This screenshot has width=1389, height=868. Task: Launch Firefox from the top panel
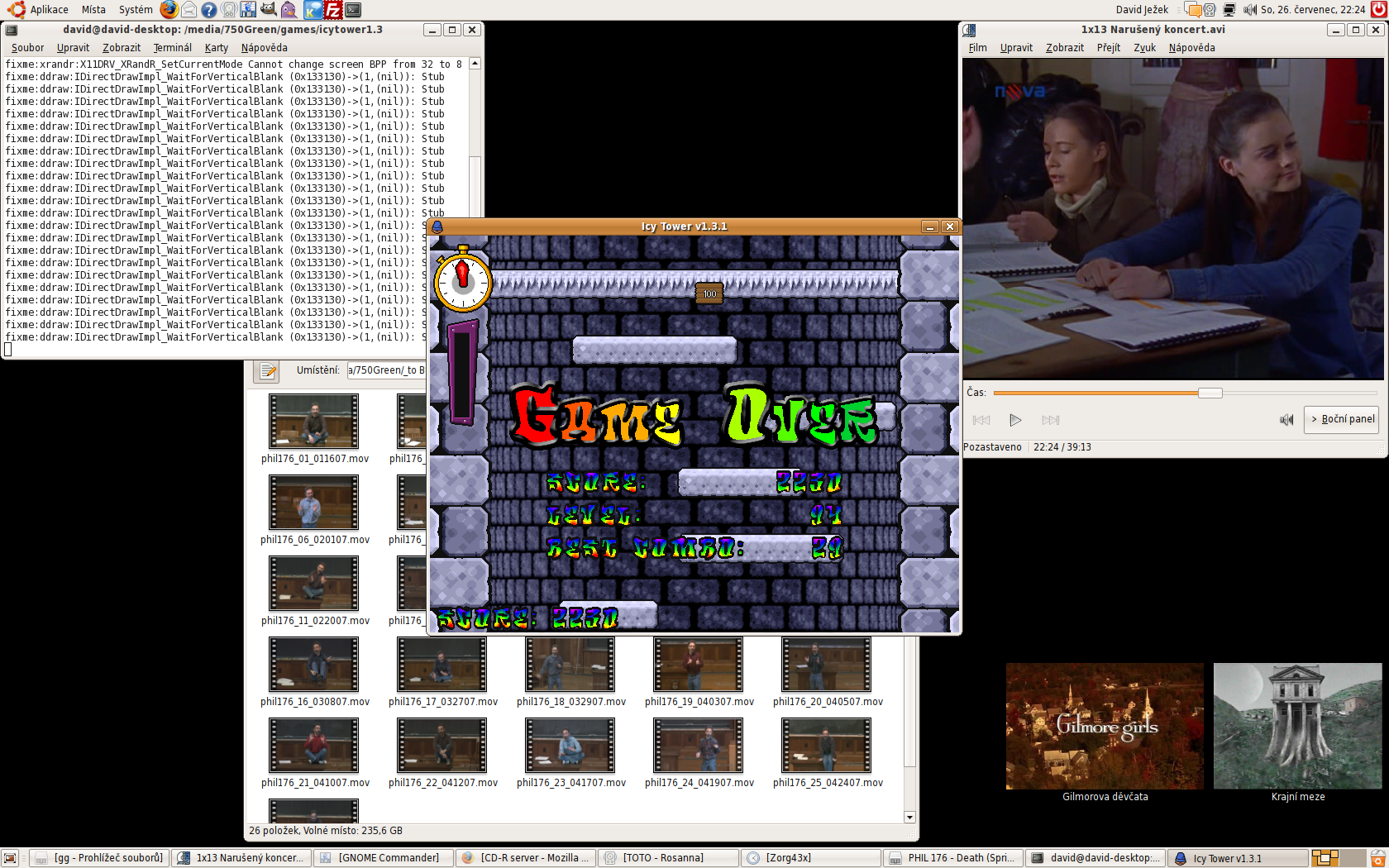[169, 10]
